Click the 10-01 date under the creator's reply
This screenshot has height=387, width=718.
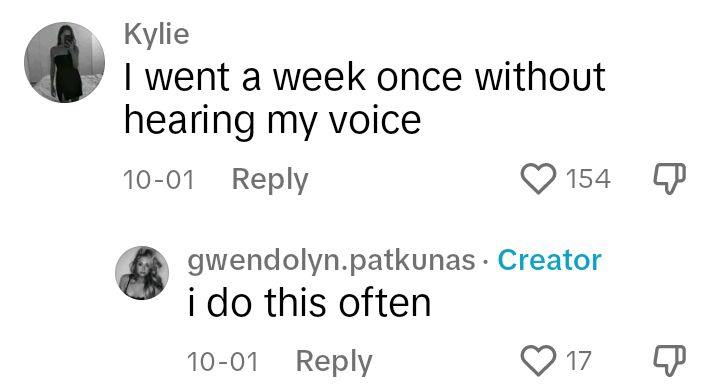(223, 361)
